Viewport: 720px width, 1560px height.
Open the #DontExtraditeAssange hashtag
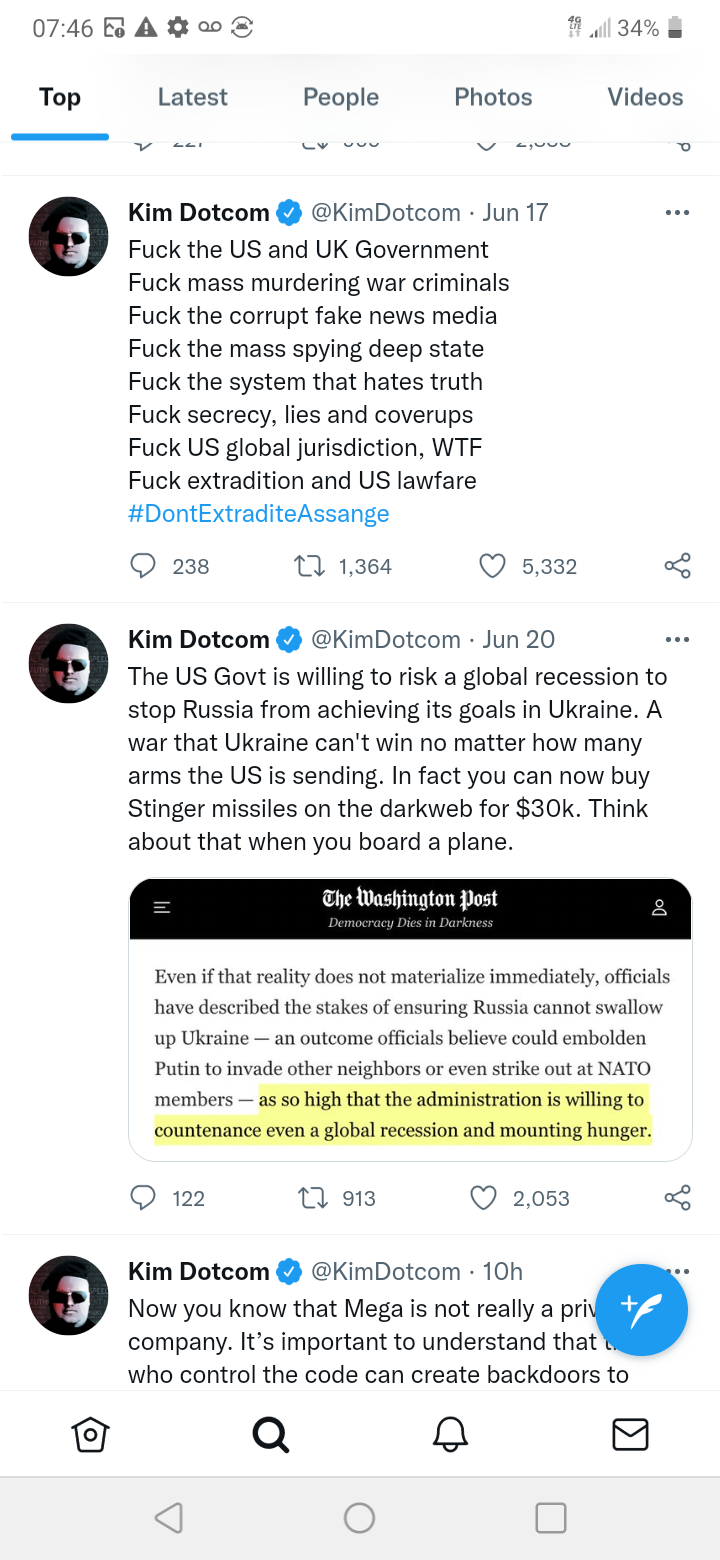tap(259, 514)
